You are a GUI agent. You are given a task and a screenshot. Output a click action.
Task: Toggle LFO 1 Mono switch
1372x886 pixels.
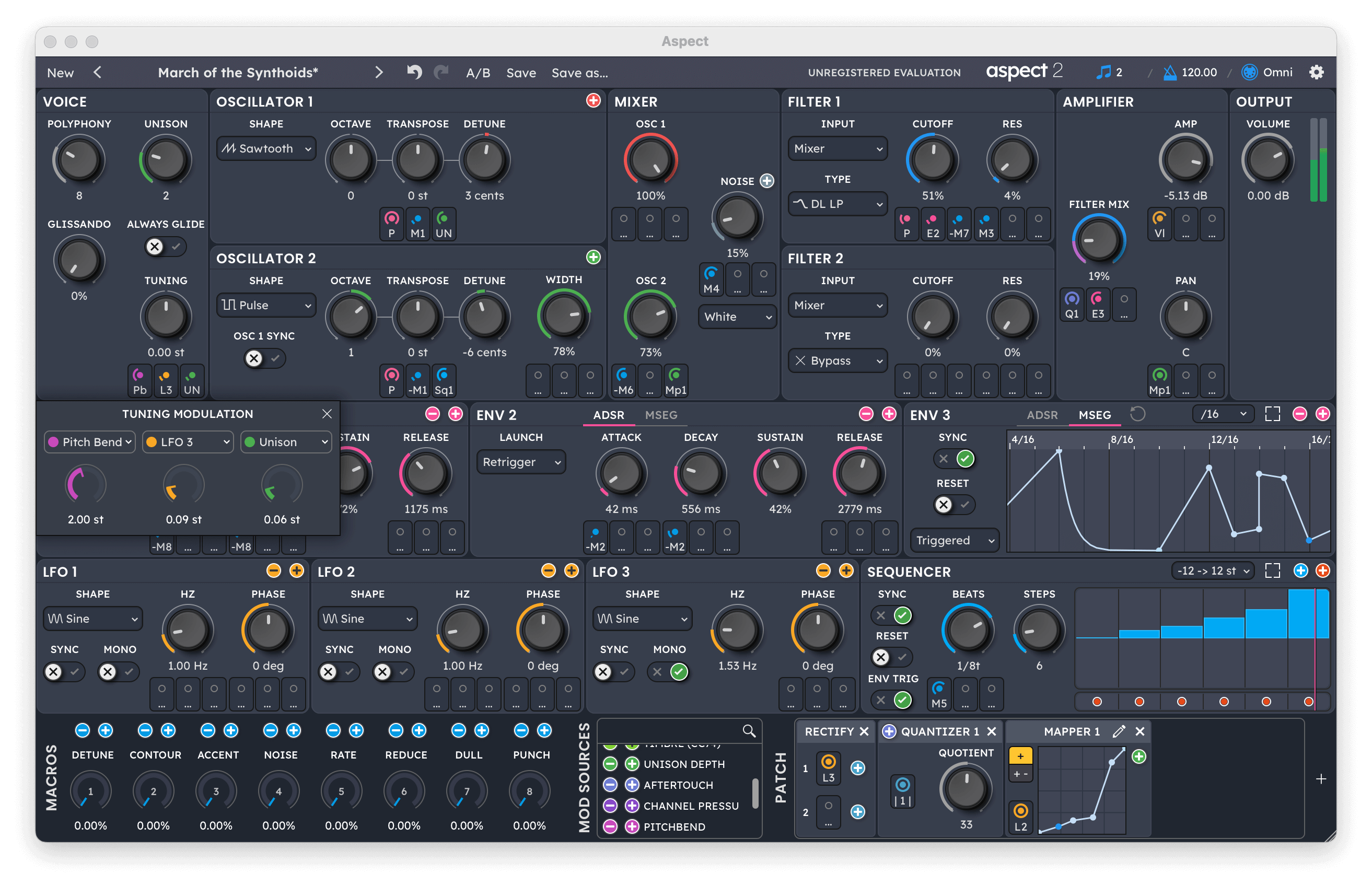(119, 671)
